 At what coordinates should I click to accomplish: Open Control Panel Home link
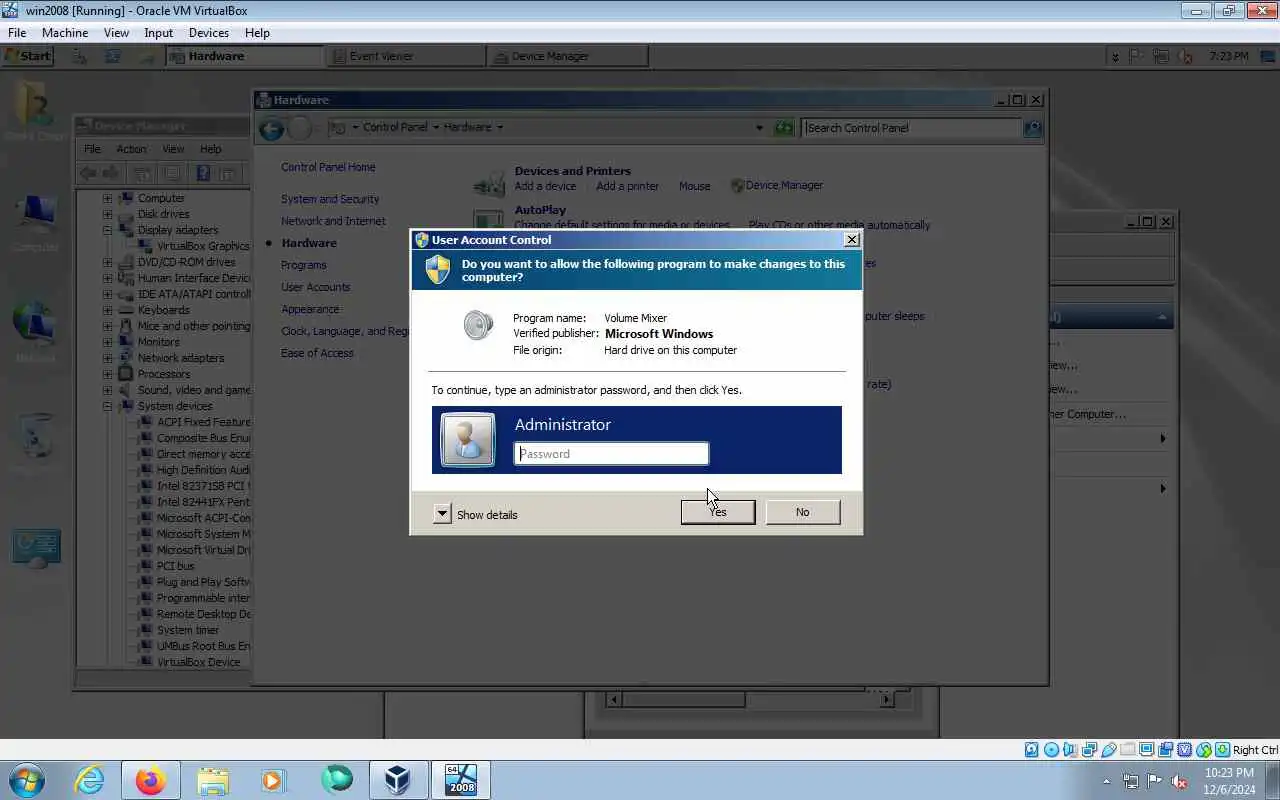point(328,167)
